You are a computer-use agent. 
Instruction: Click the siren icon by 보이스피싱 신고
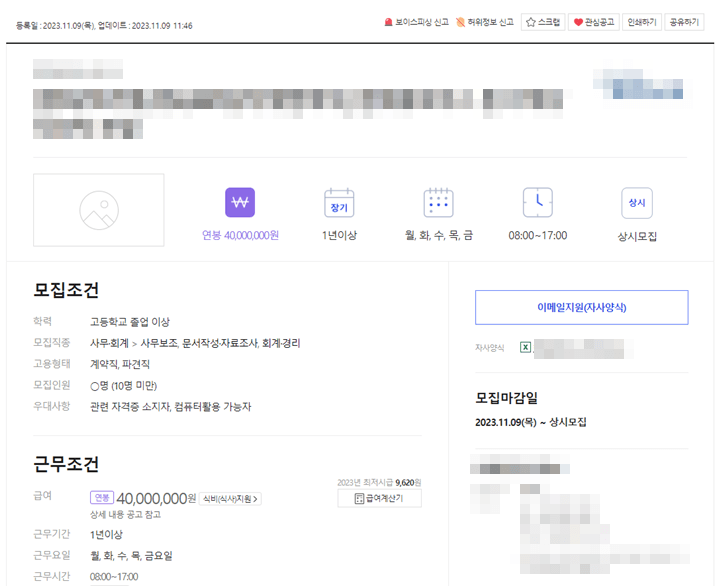[x=388, y=22]
